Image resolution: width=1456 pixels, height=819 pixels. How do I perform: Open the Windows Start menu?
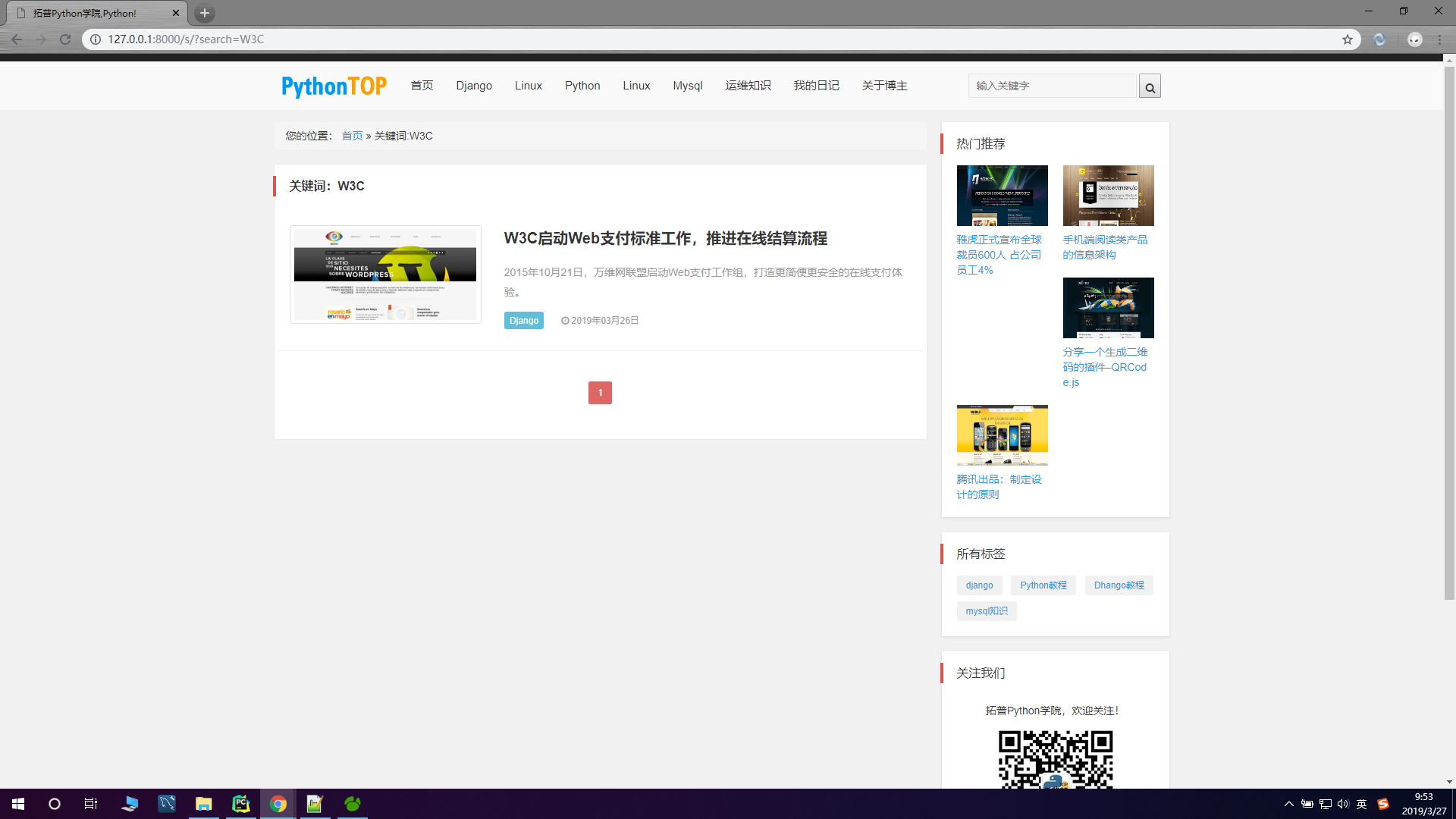(18, 804)
